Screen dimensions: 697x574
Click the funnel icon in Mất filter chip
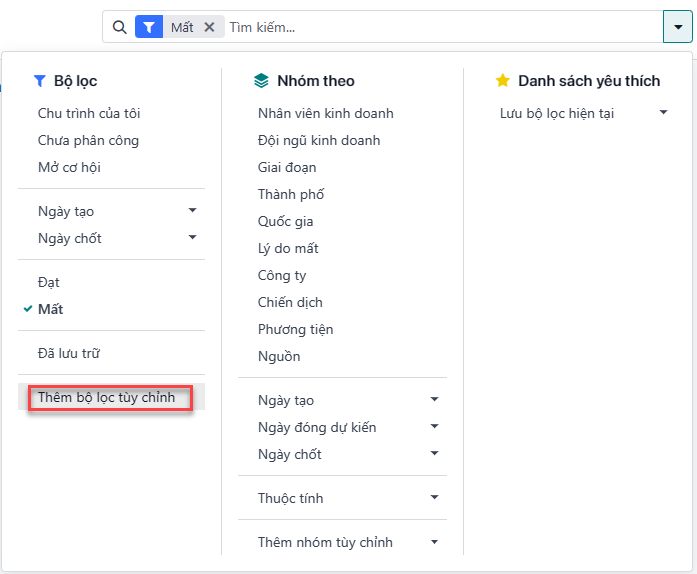click(149, 27)
